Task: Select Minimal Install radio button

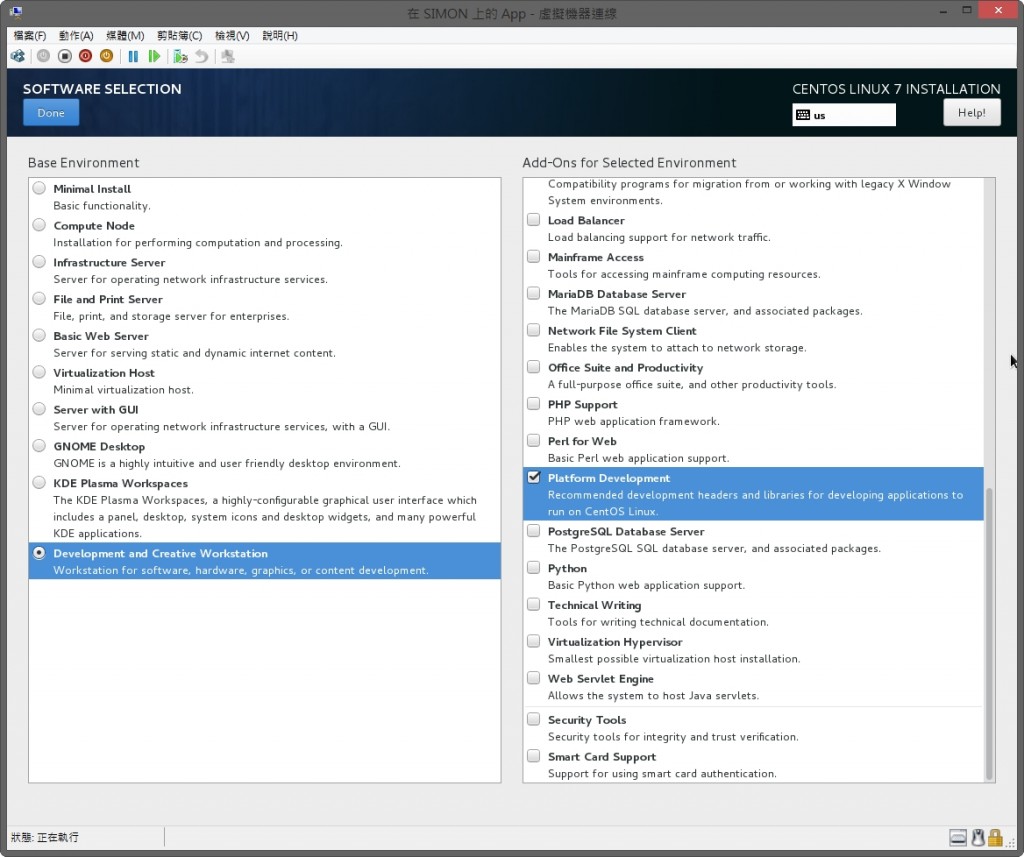Action: pyautogui.click(x=39, y=188)
